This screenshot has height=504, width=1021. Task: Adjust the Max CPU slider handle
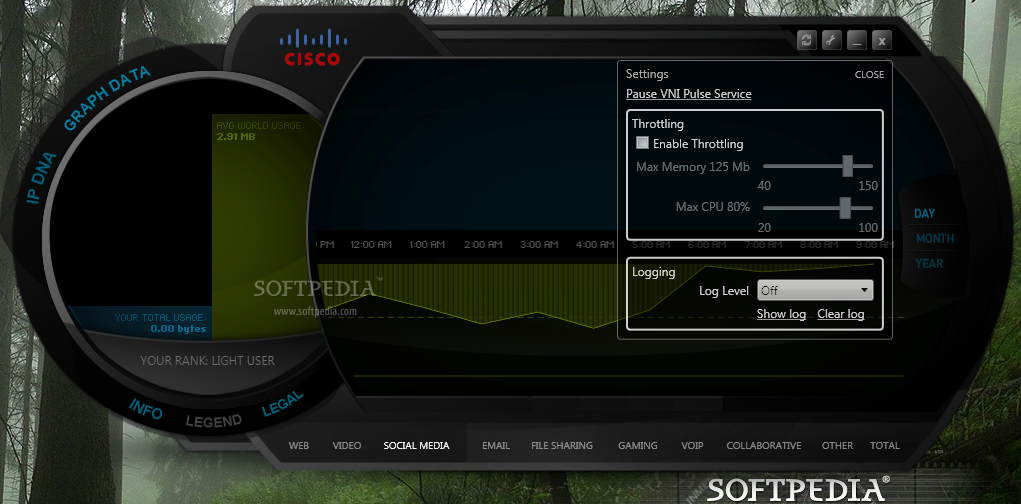[845, 208]
